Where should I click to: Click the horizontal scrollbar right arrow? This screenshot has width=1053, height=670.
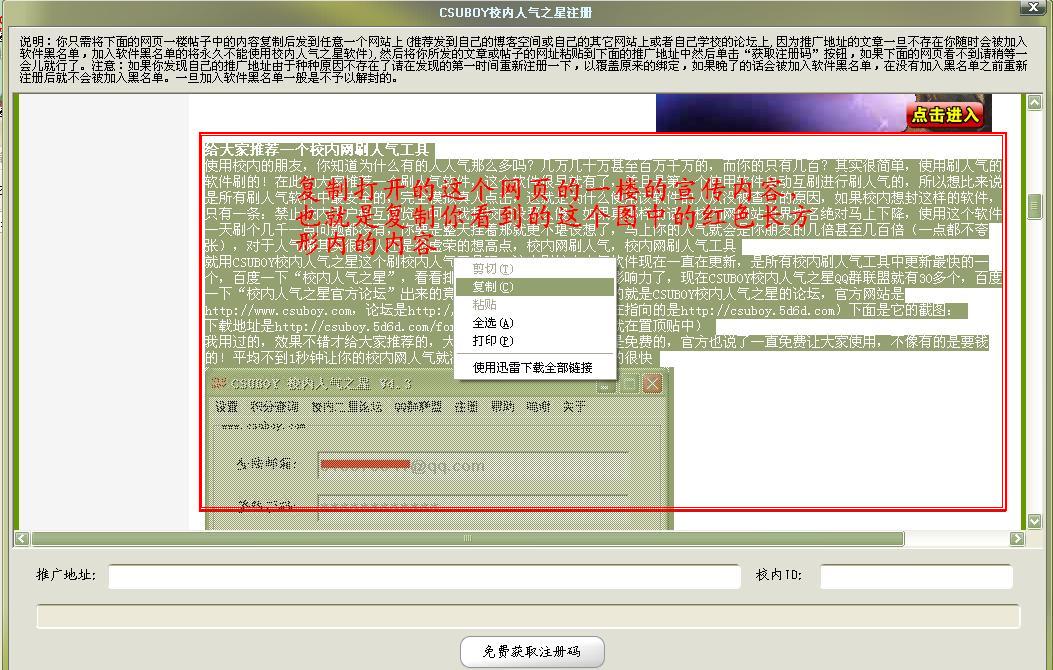[x=1017, y=539]
